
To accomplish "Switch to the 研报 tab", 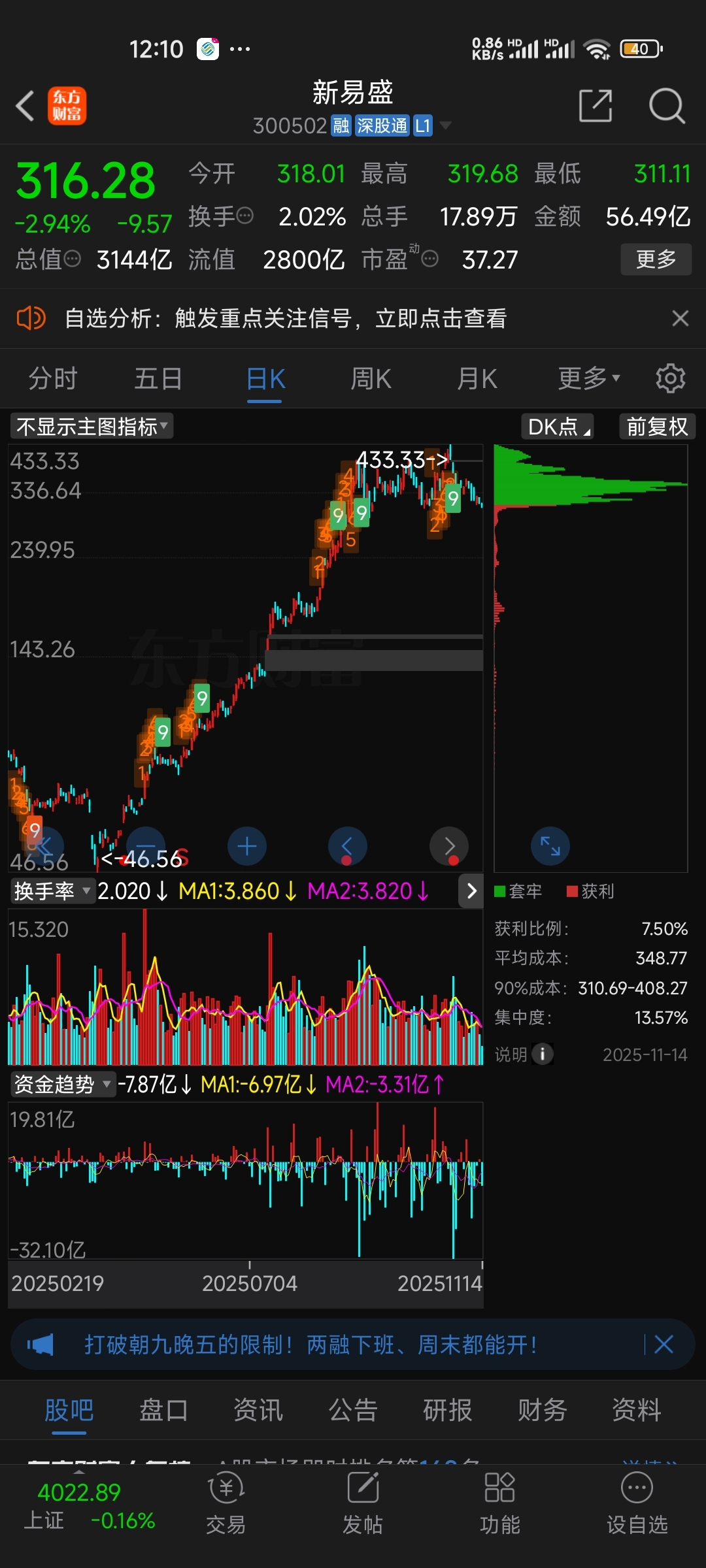I will (448, 1410).
